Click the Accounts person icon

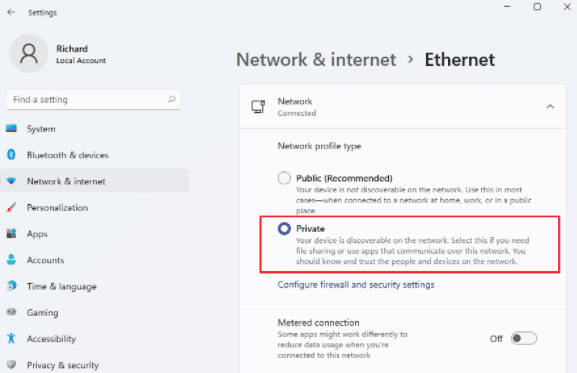[11, 260]
